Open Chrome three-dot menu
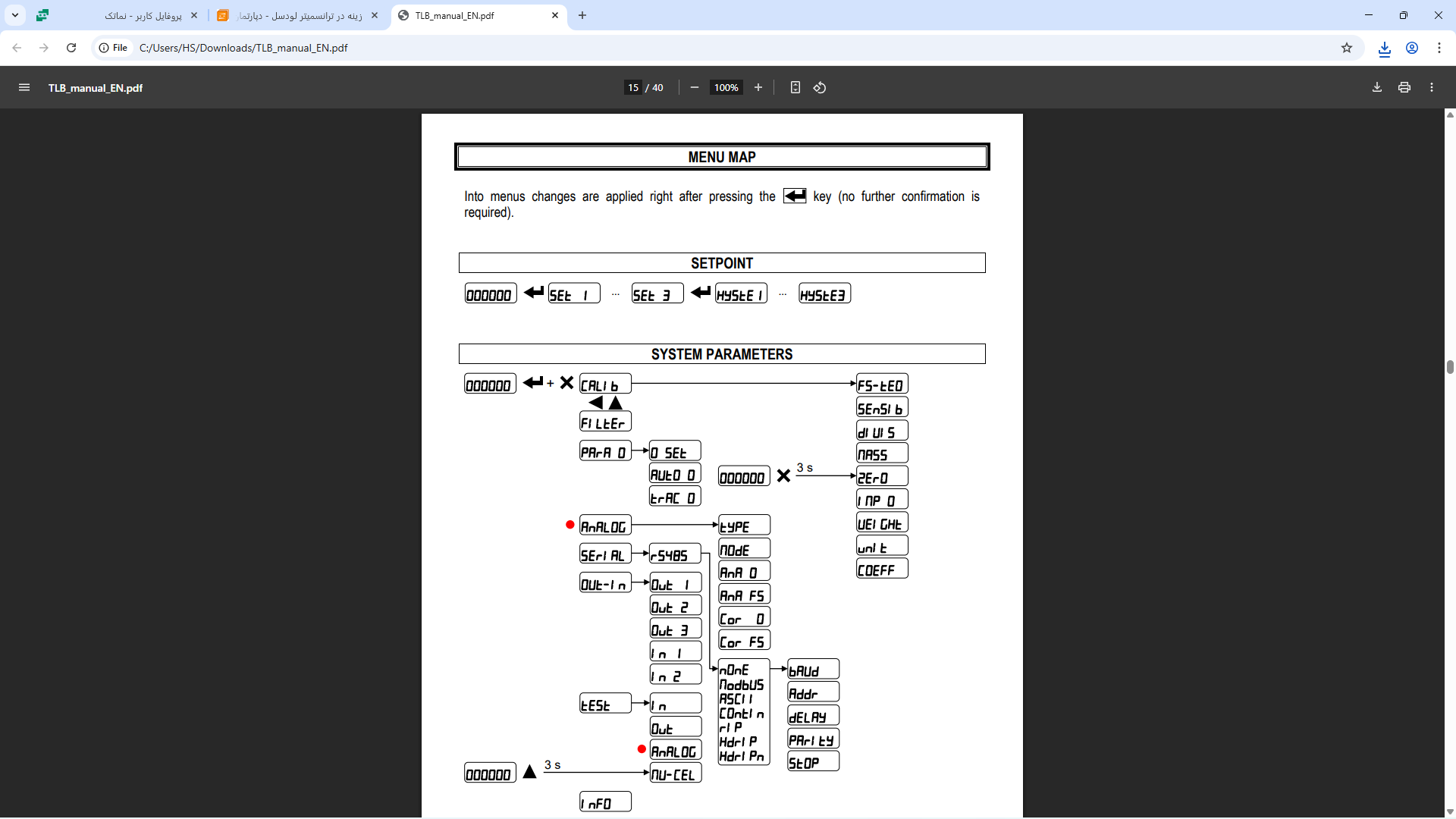This screenshot has height=819, width=1456. 1439,48
